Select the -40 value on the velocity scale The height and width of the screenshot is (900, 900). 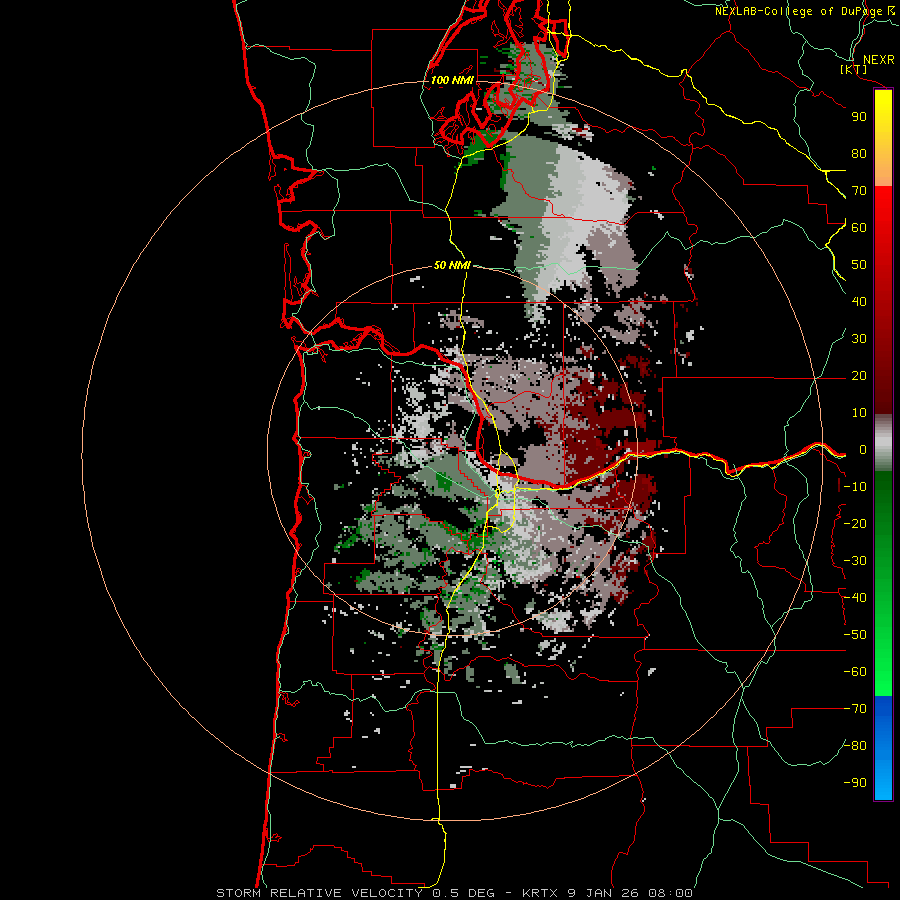(x=855, y=598)
